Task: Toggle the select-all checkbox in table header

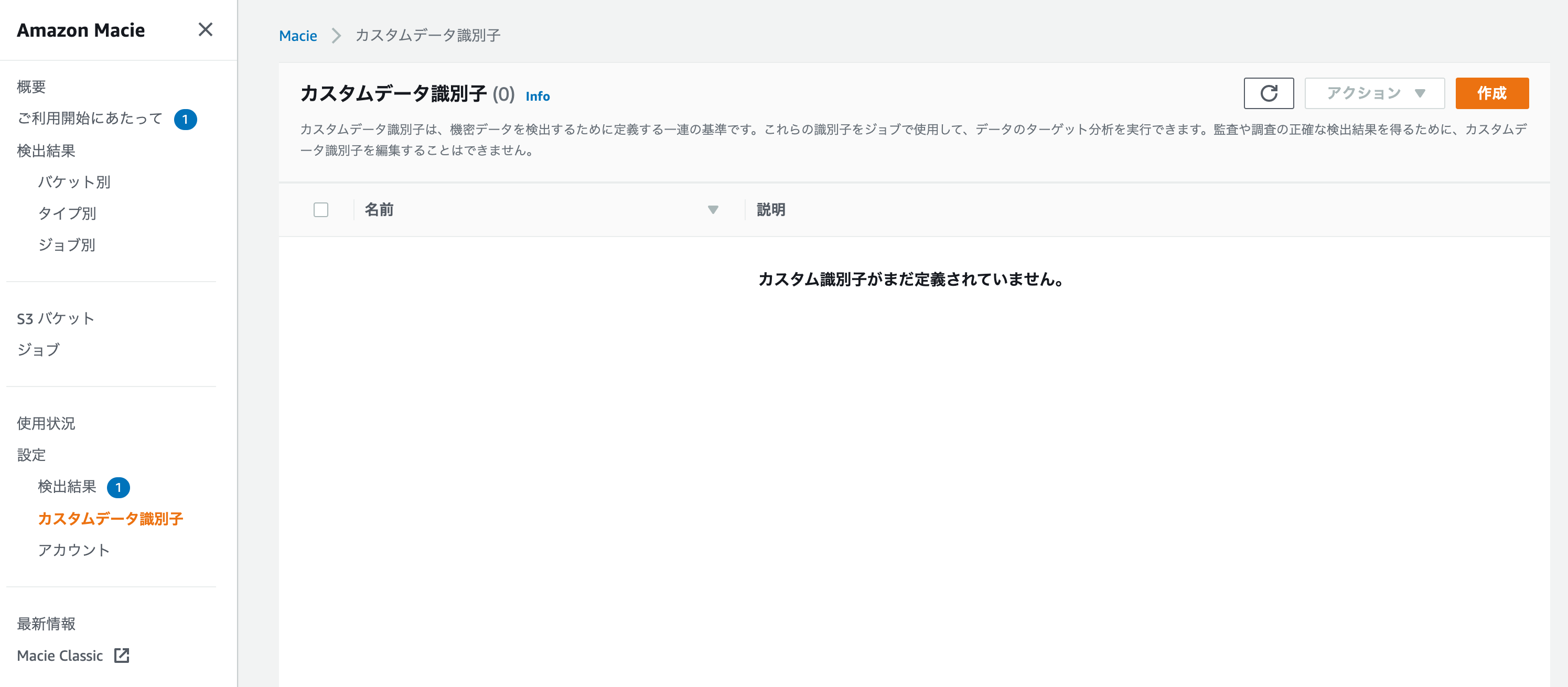Action: pyautogui.click(x=321, y=209)
